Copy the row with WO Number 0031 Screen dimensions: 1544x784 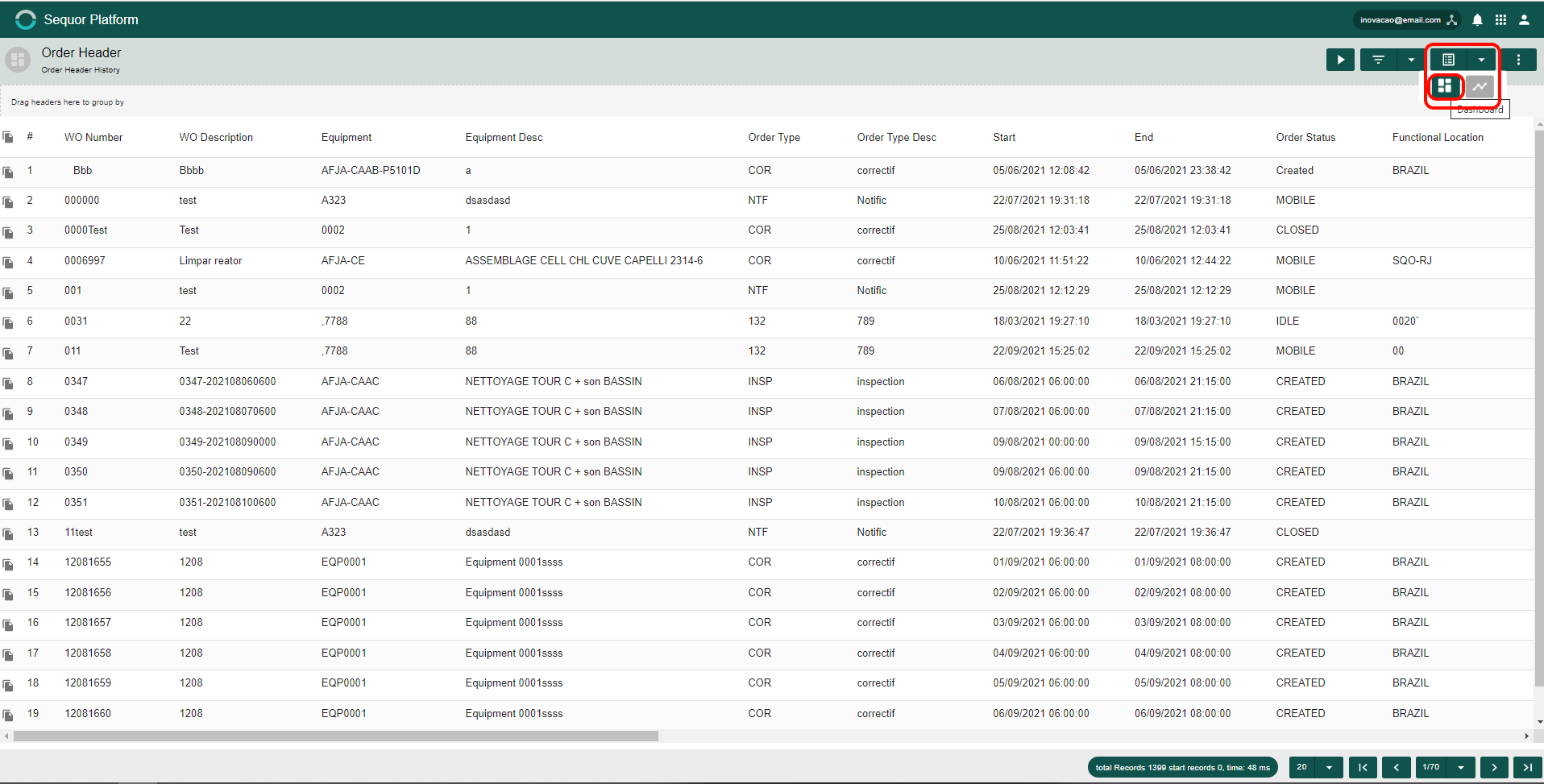[8, 323]
